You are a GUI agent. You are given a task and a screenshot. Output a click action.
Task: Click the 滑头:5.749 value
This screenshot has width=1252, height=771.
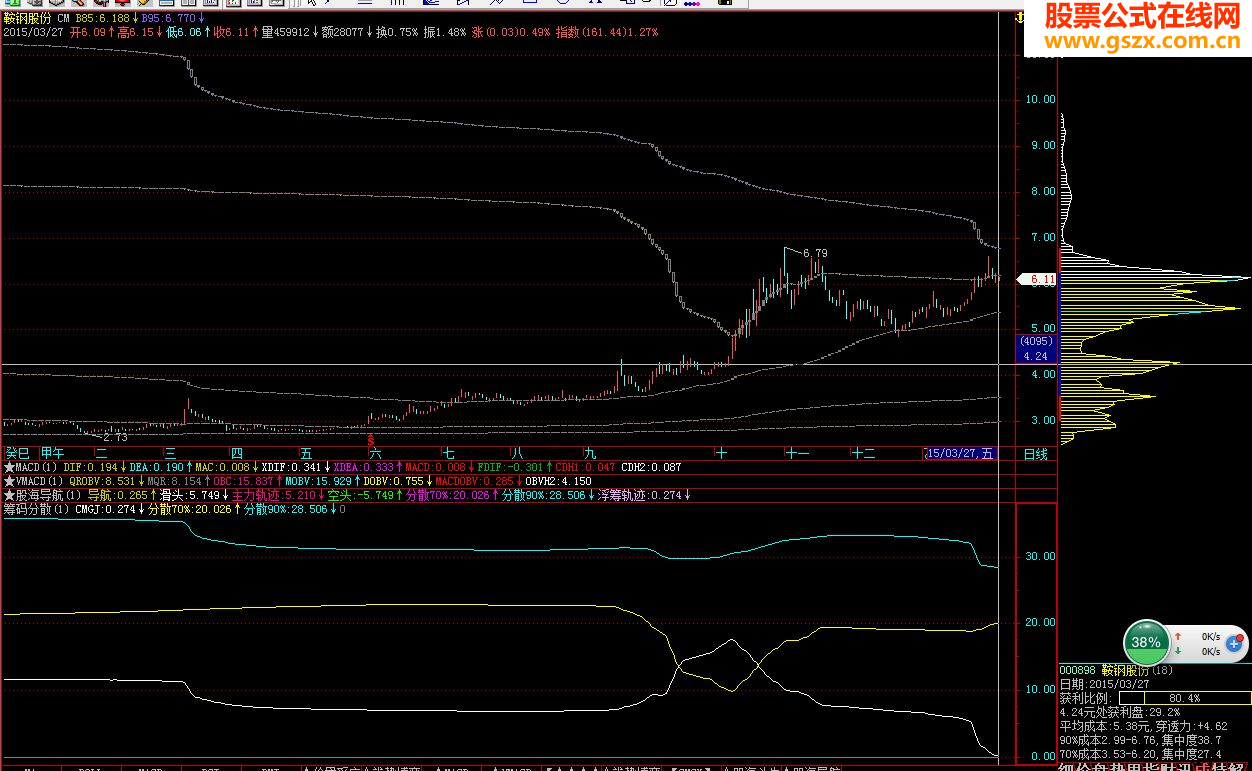click(189, 495)
